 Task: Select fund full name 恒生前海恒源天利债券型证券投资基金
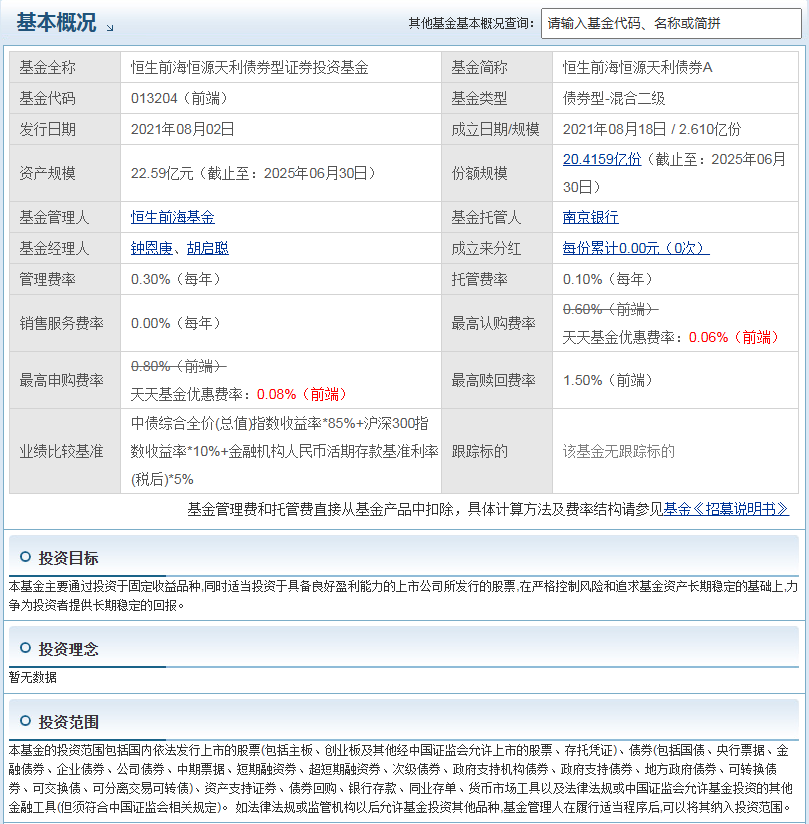250,67
